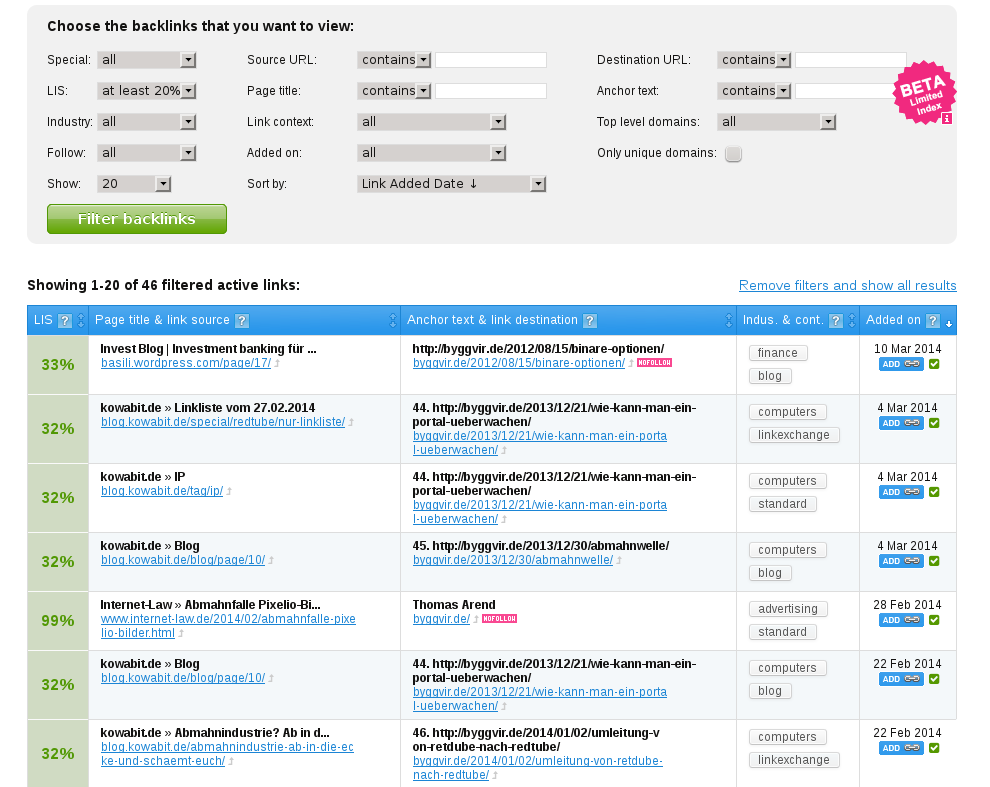Toggle green checkmark in 10 Mar 2014 row
This screenshot has height=787, width=990.
pyautogui.click(x=934, y=364)
